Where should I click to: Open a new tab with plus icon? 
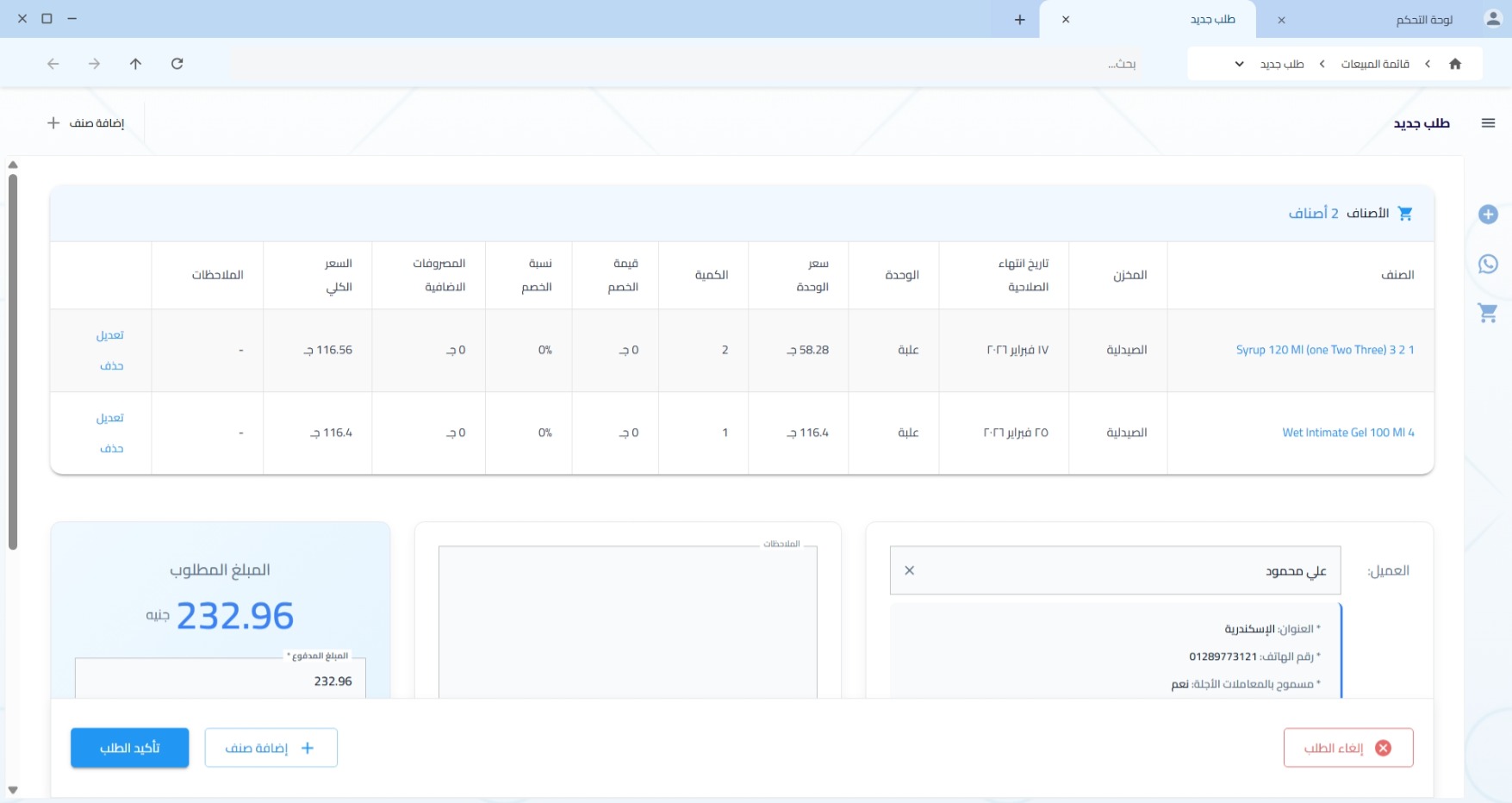(1020, 19)
